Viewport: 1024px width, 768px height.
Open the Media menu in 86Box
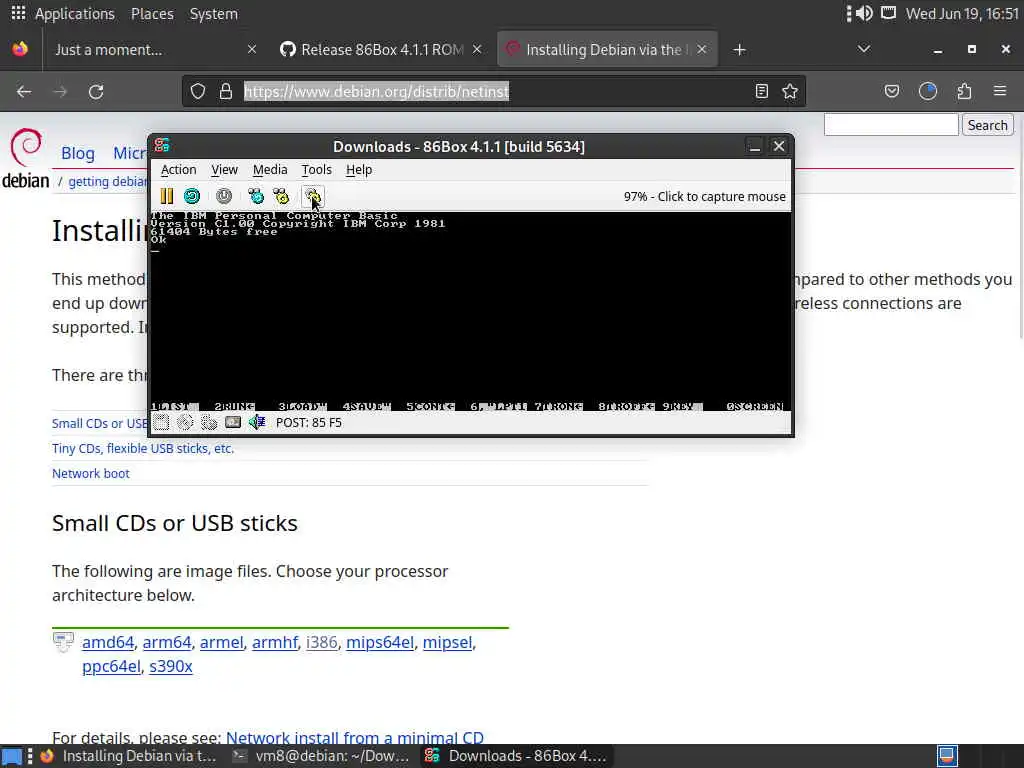(x=270, y=170)
